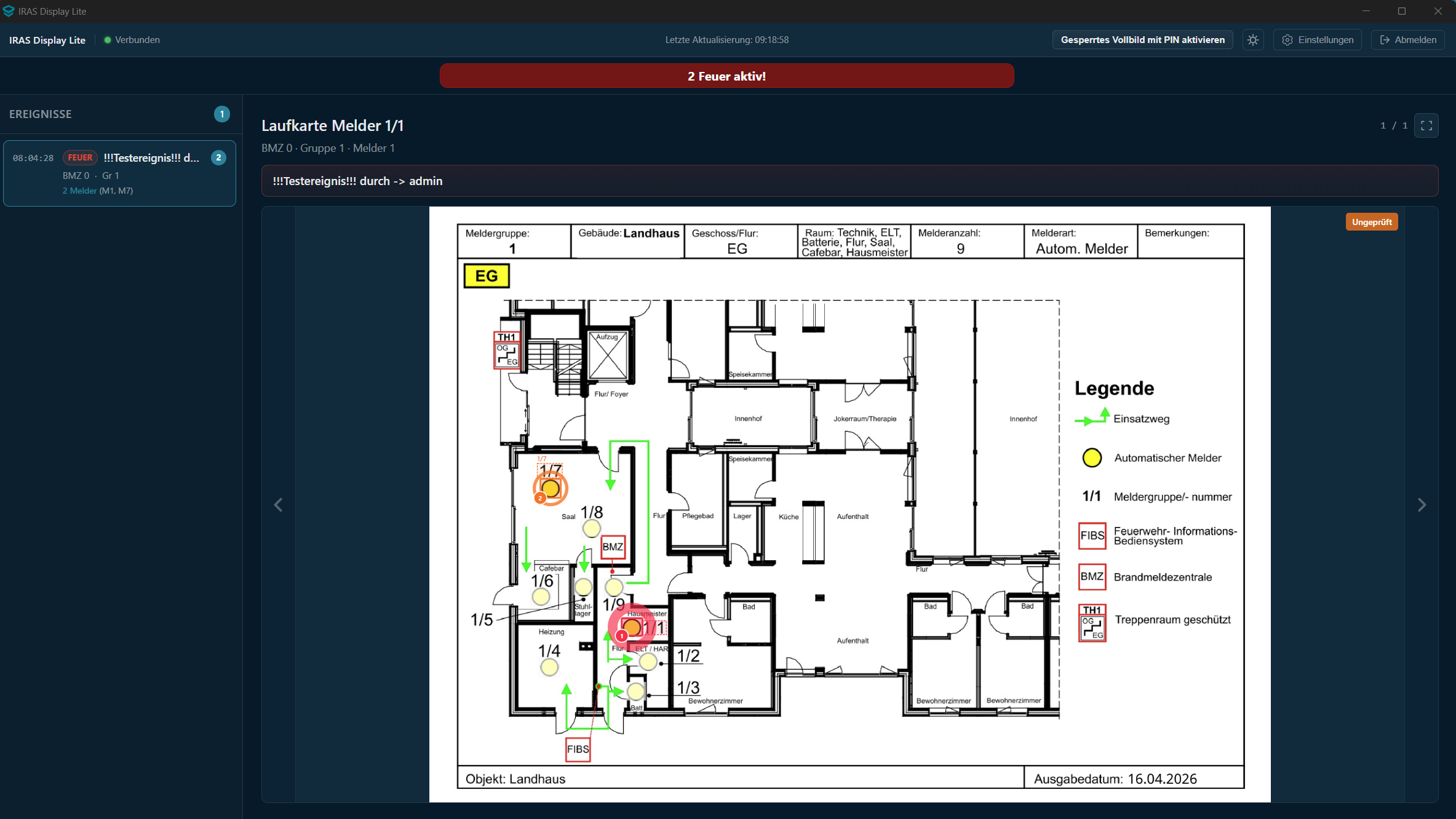This screenshot has width=1456, height=819.
Task: Select orange detector marker 1/7 in Saal
Action: click(550, 488)
